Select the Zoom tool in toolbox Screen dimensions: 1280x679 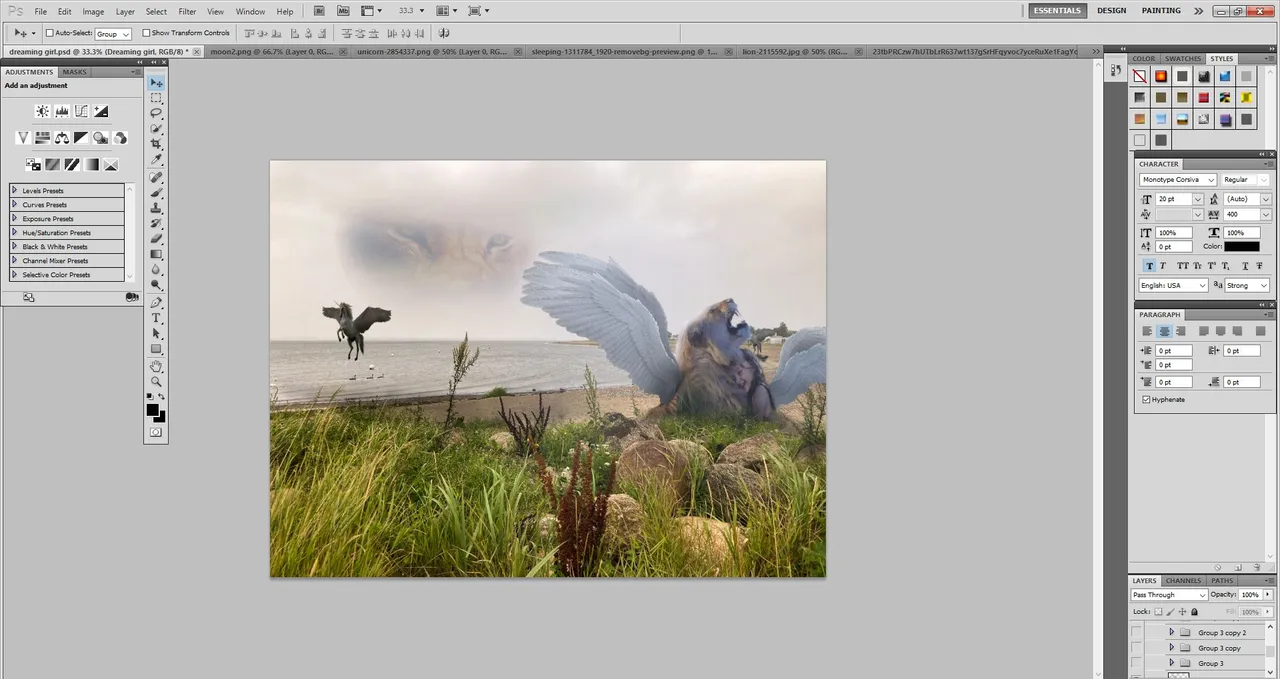pos(156,381)
